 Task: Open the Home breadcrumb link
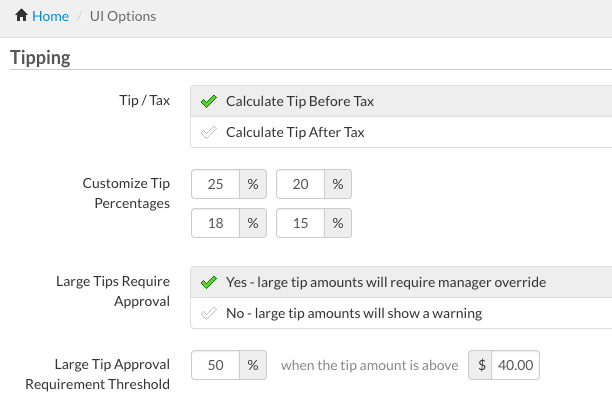50,16
